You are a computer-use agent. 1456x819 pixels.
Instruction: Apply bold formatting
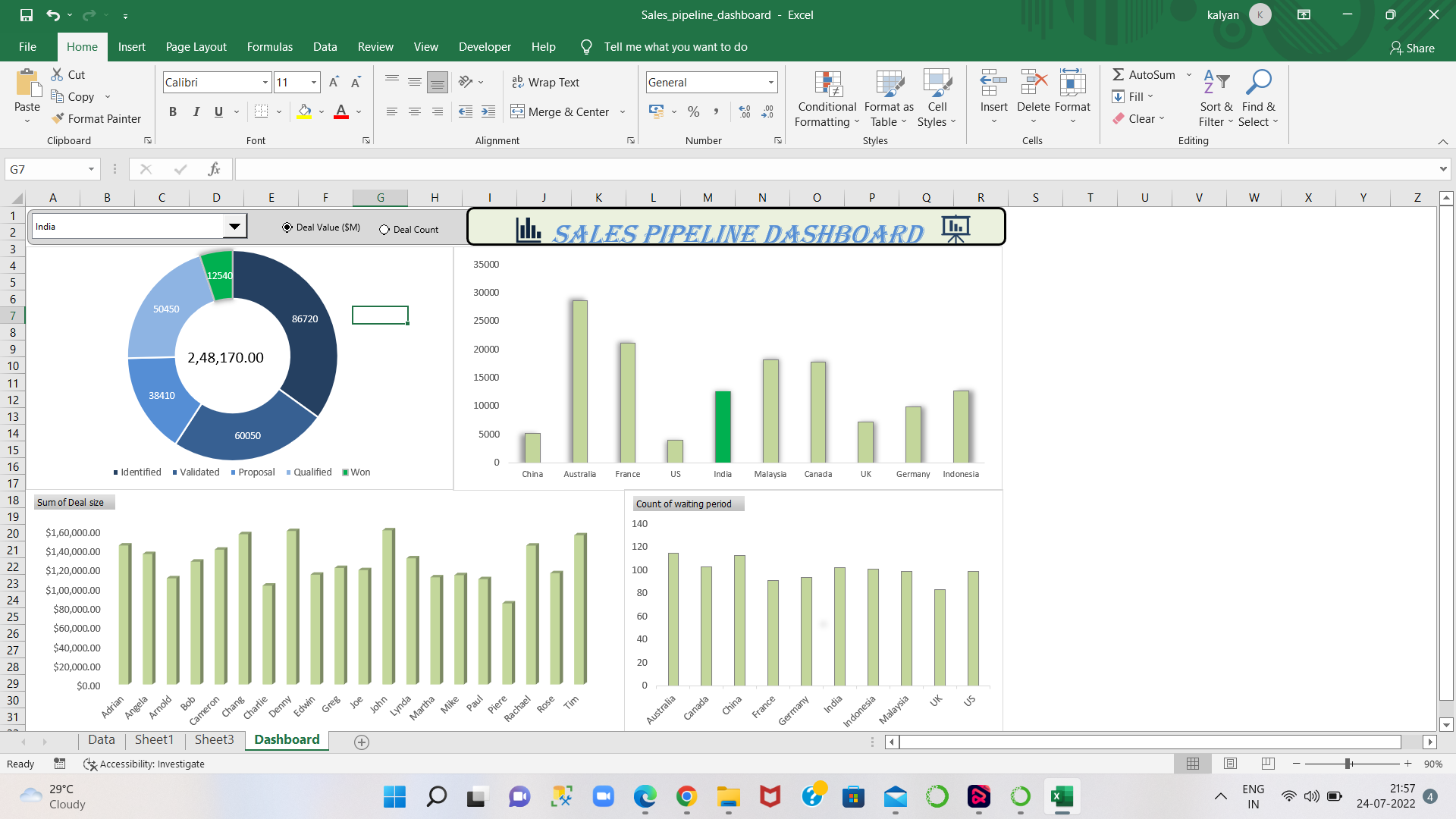pos(172,111)
